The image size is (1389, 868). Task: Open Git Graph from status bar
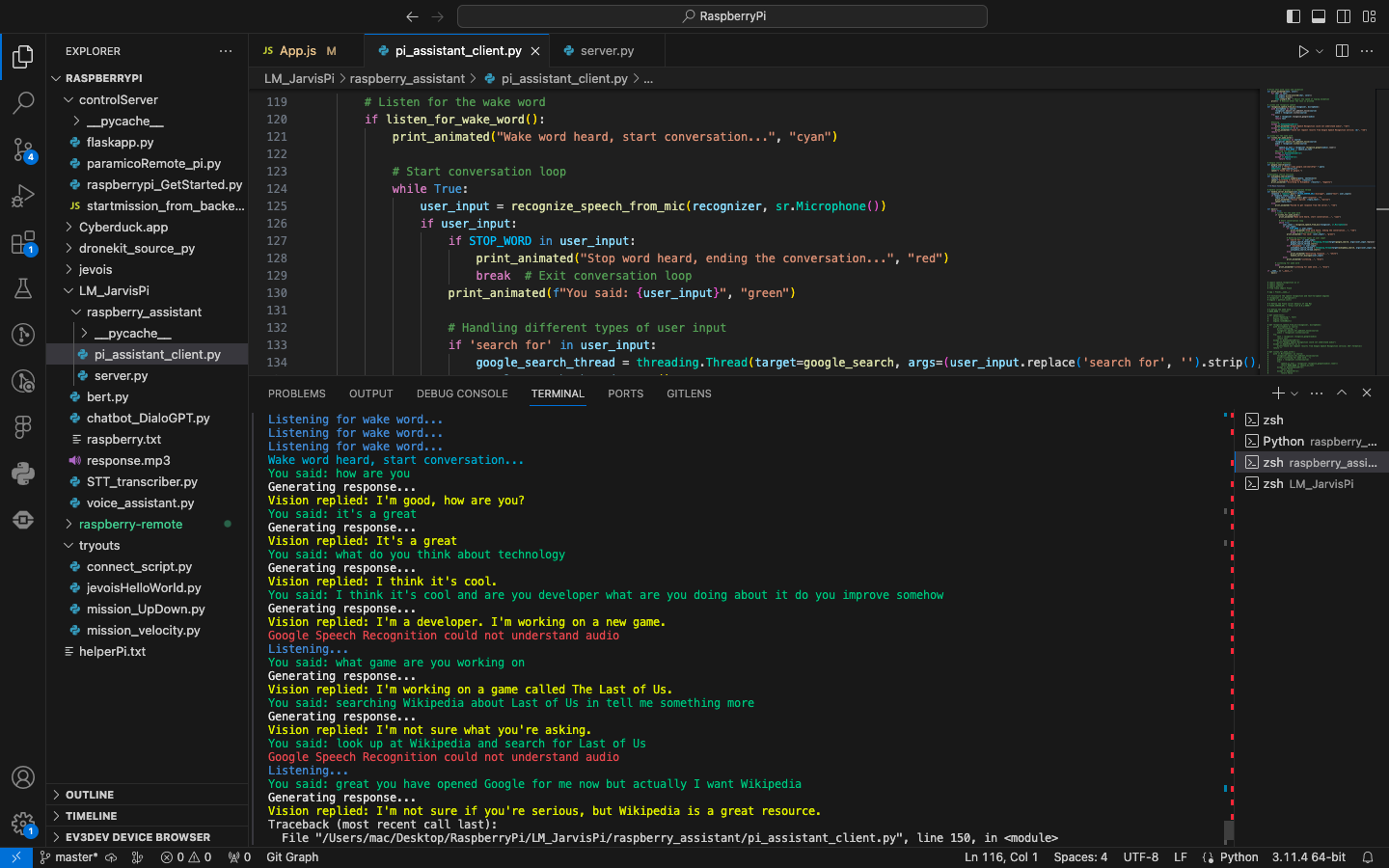pos(292,857)
